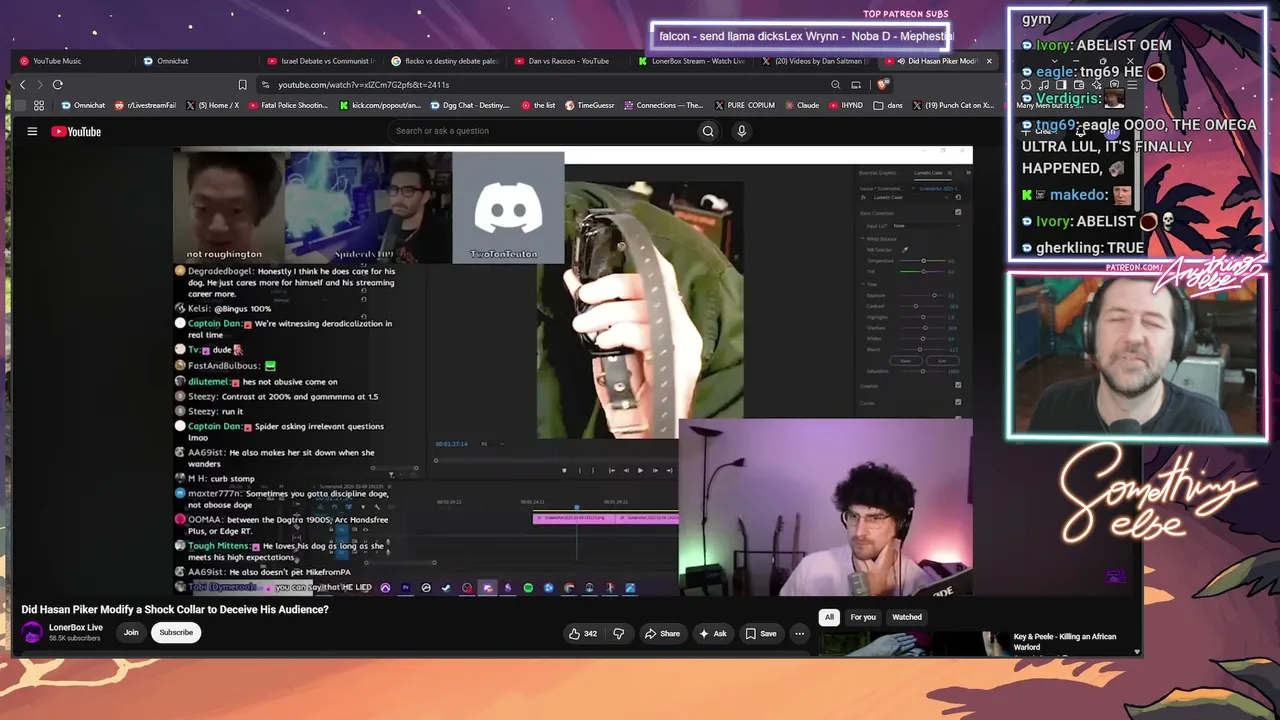Go forward in the browser
The height and width of the screenshot is (720, 1280).
pyautogui.click(x=40, y=85)
